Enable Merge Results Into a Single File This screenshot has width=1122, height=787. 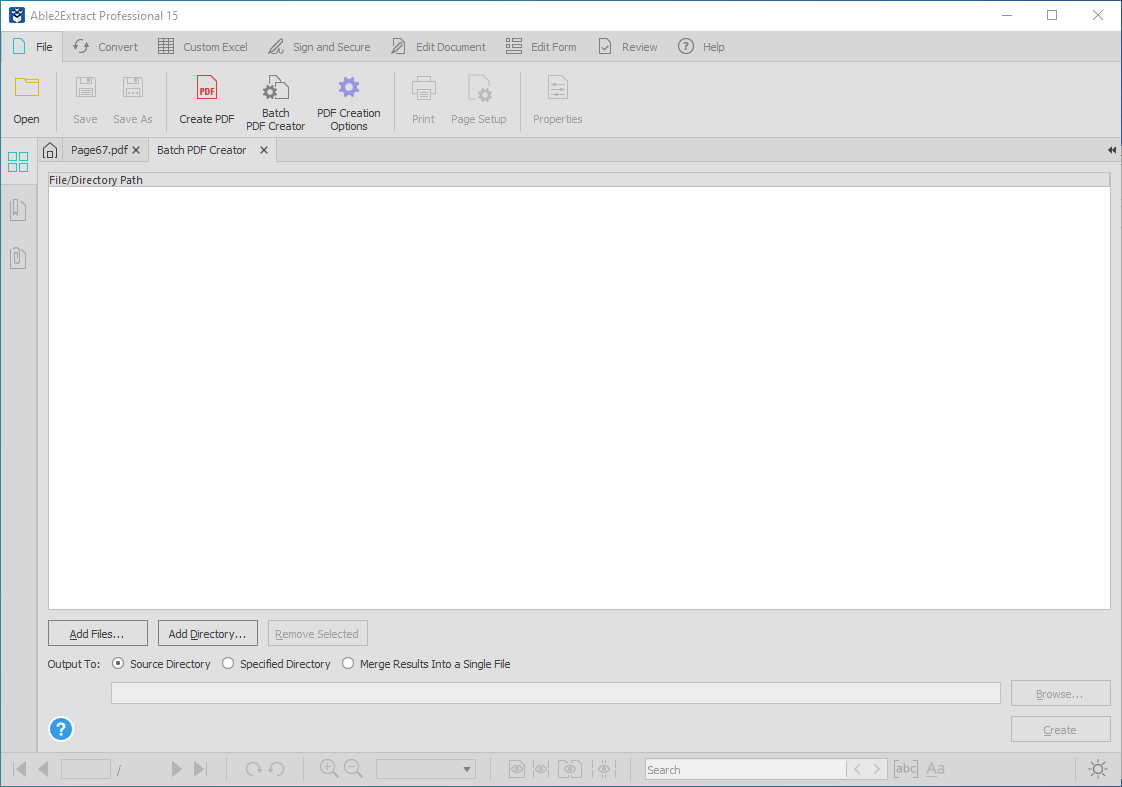(347, 663)
